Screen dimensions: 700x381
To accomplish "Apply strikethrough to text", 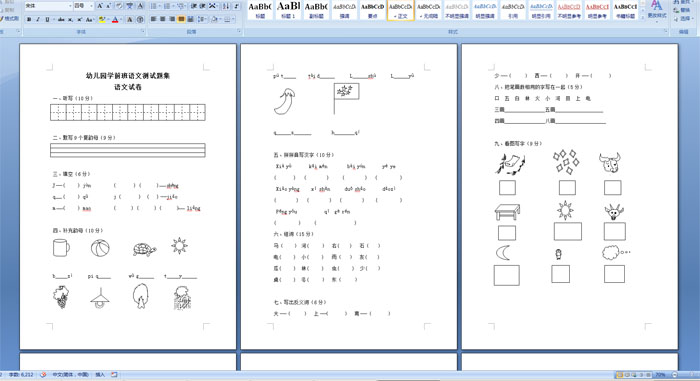I will pos(61,20).
